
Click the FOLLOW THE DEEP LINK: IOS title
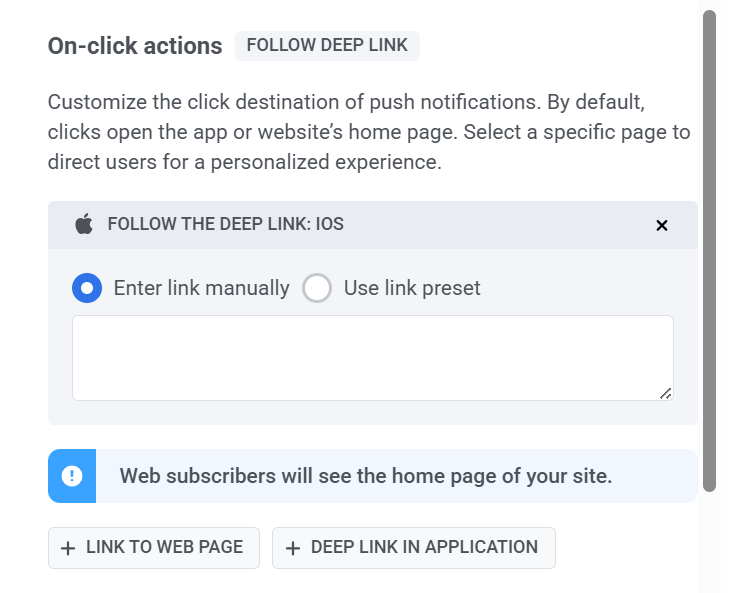[225, 224]
